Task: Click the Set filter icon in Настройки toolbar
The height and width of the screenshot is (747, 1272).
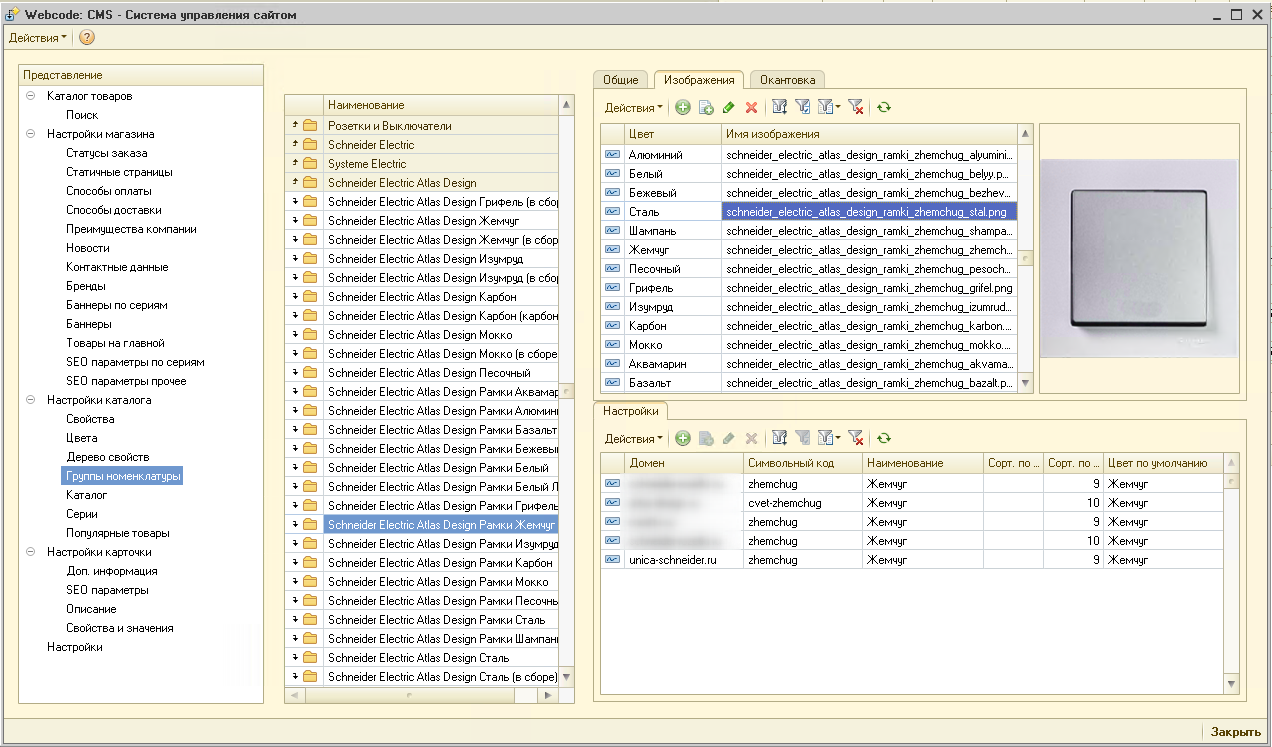Action: 780,438
